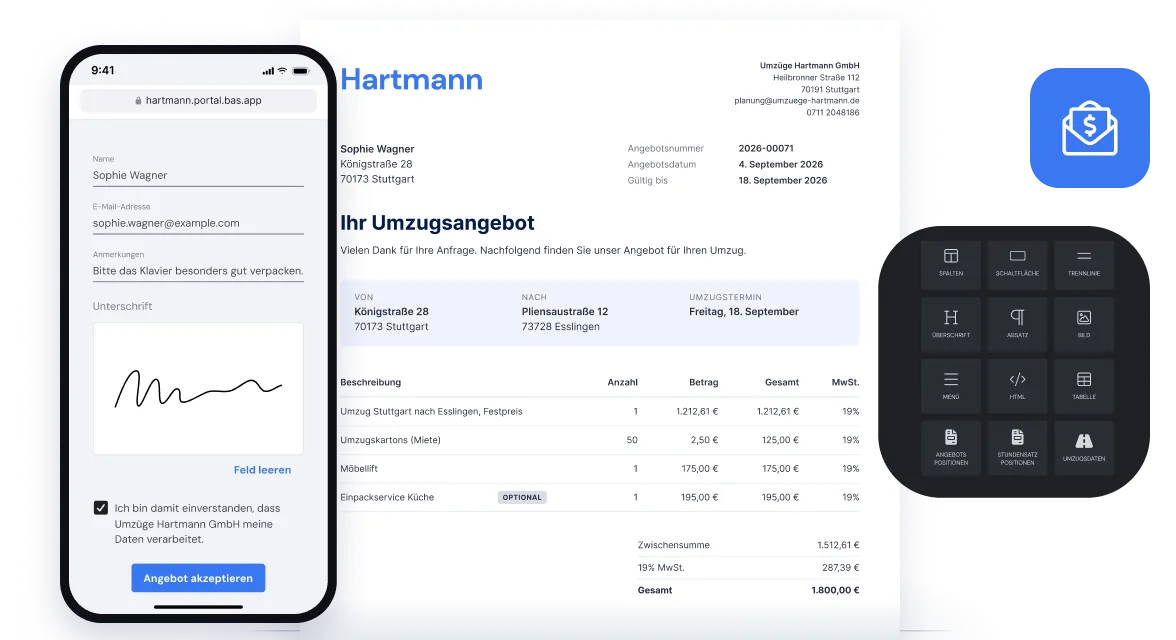
Task: Click the Königstraße 28 origin in VON box
Action: 392,312
